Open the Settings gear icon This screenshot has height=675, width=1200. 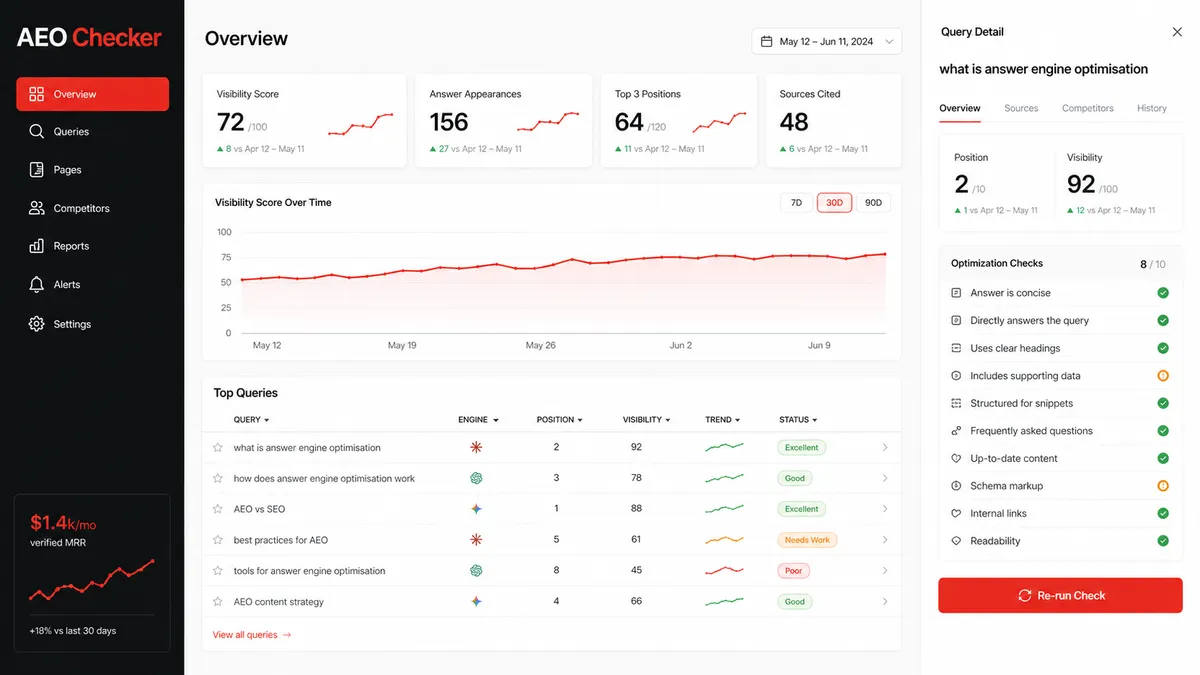[x=37, y=324]
